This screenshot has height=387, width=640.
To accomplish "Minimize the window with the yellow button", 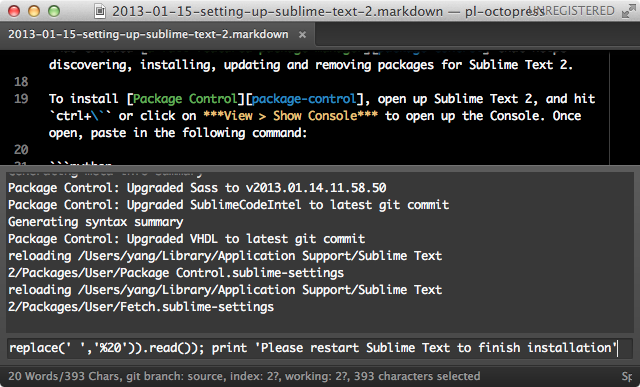I will click(34, 11).
